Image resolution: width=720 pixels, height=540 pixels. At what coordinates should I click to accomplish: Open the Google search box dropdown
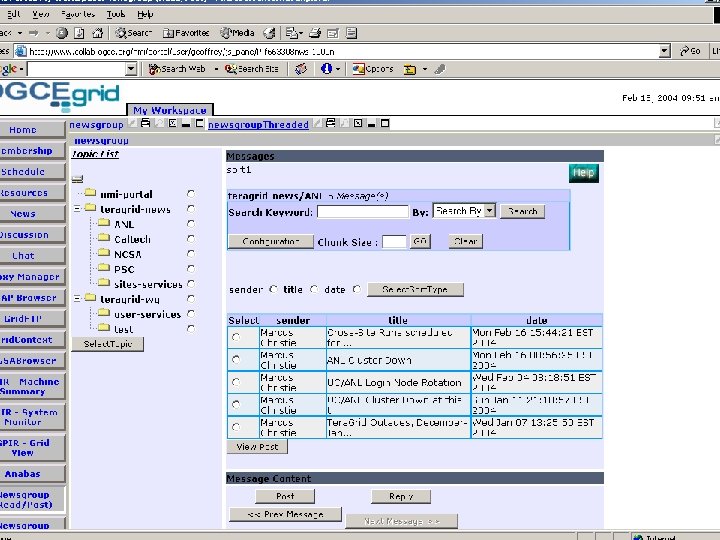pyautogui.click(x=131, y=69)
